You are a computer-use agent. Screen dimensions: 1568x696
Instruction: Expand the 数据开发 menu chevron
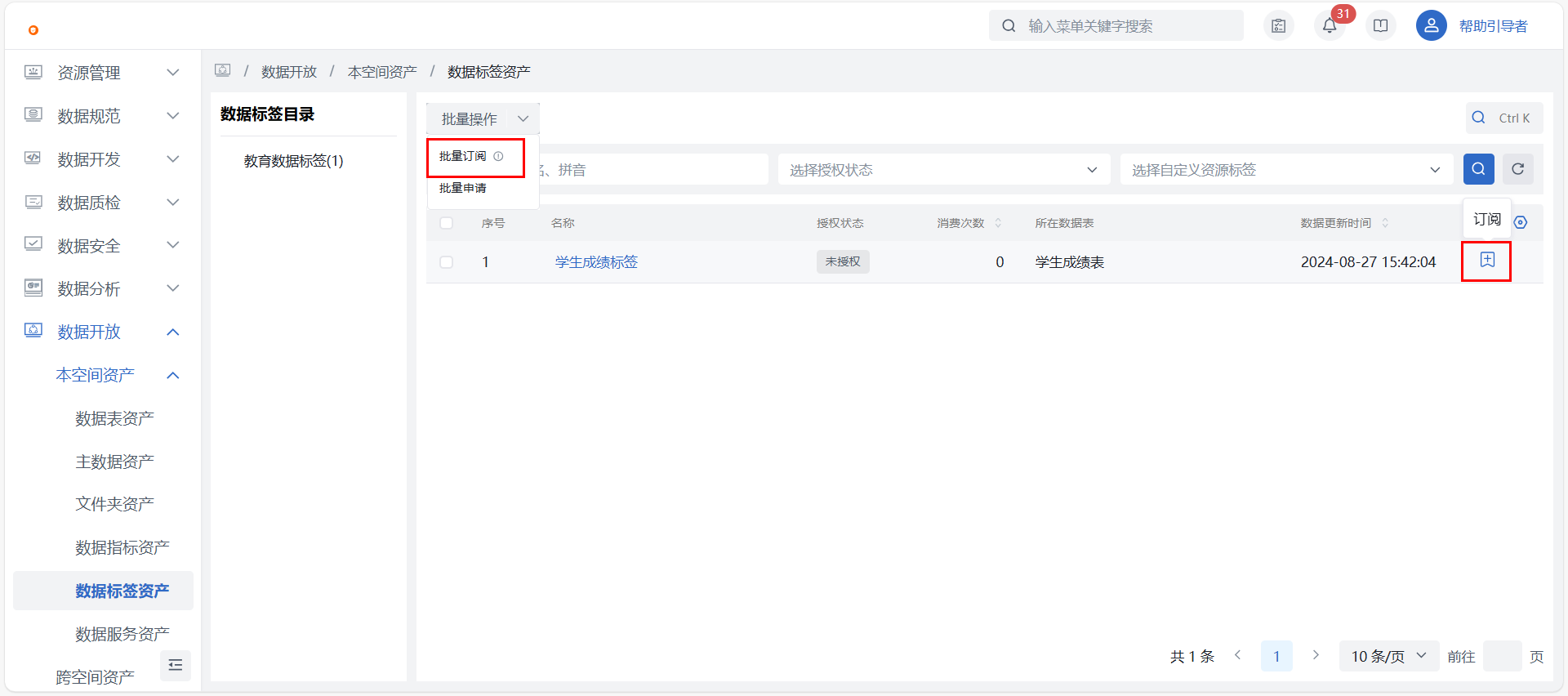[x=173, y=158]
